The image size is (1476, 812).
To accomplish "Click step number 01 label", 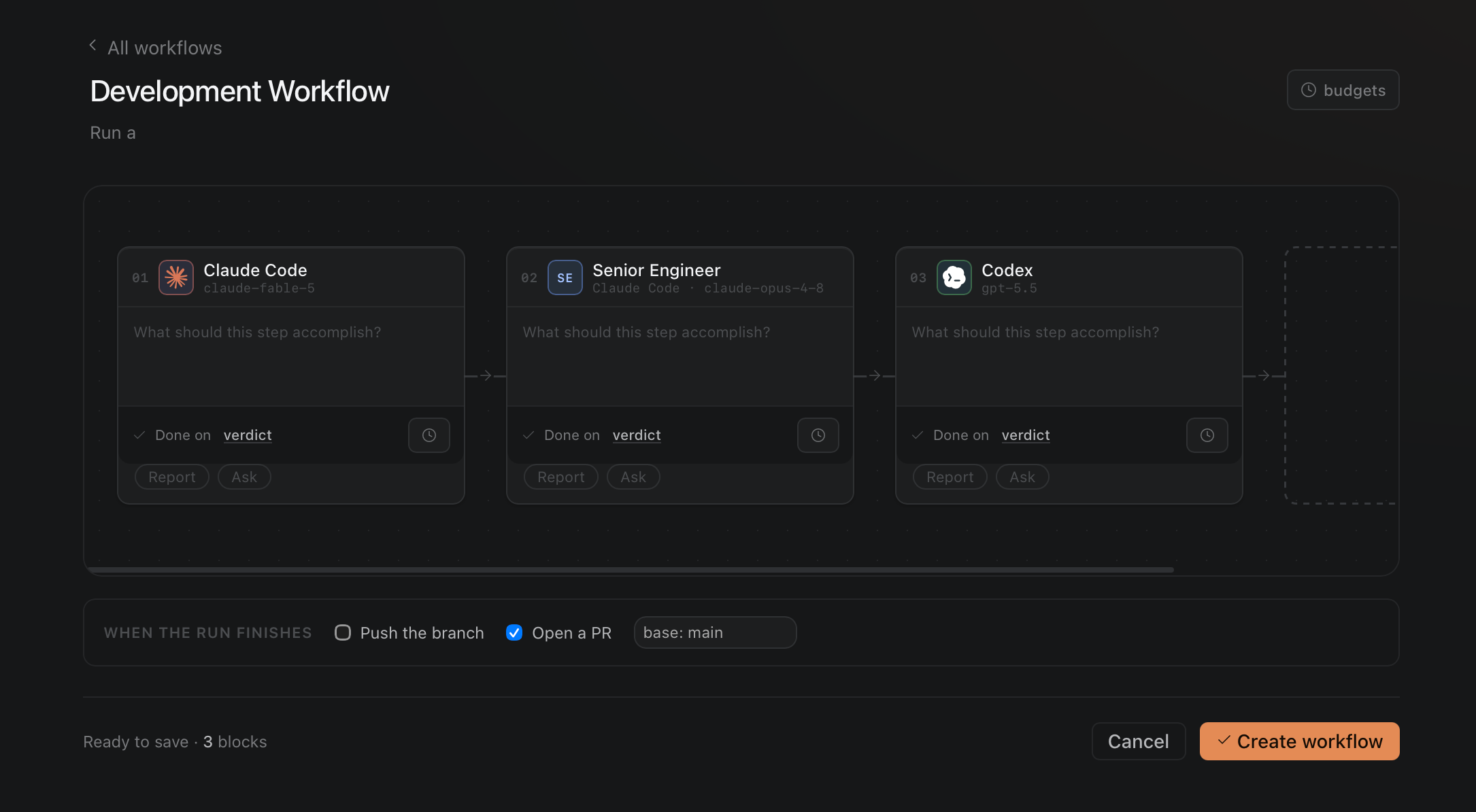I will [x=140, y=277].
